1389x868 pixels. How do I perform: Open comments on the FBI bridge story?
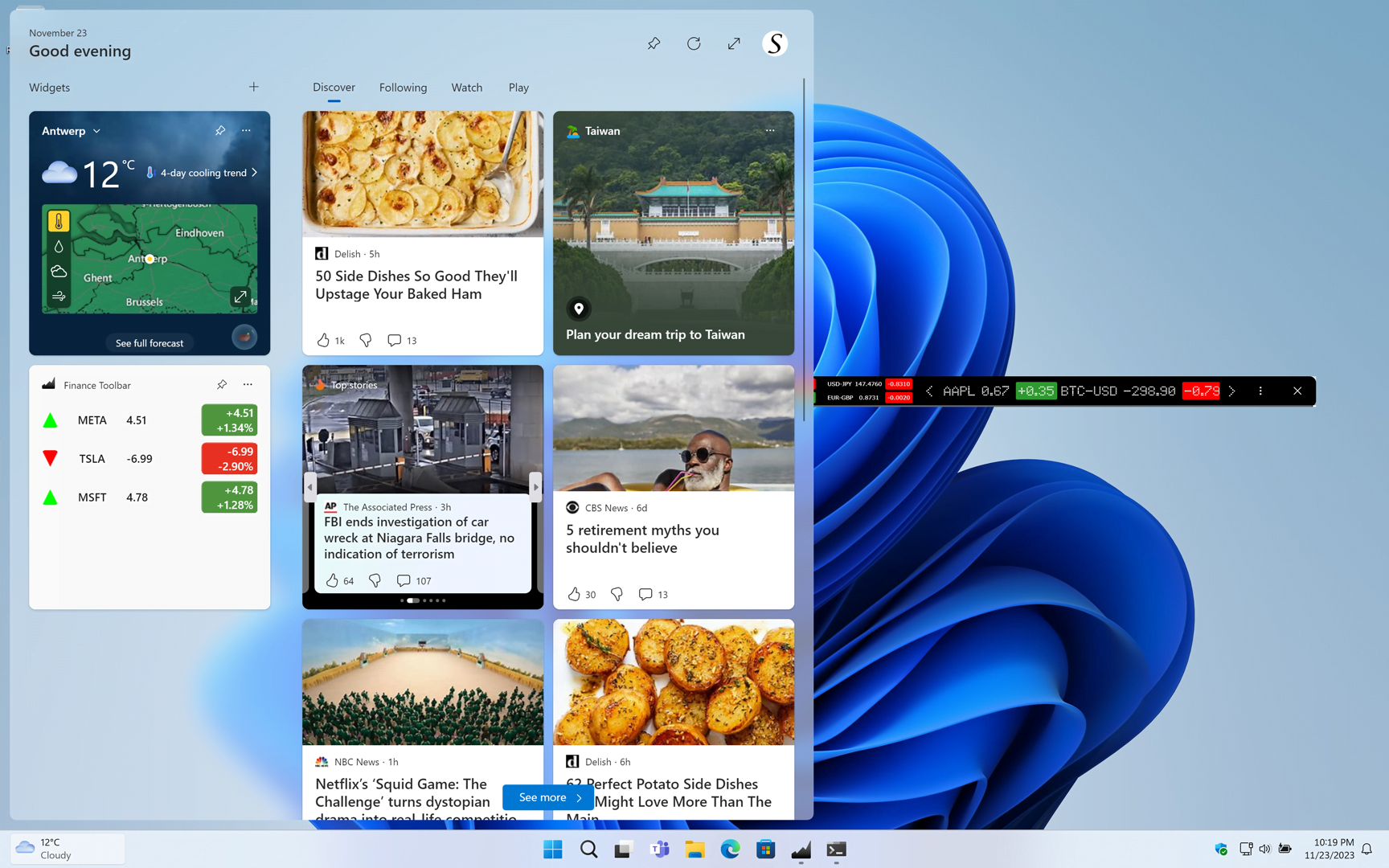403,580
